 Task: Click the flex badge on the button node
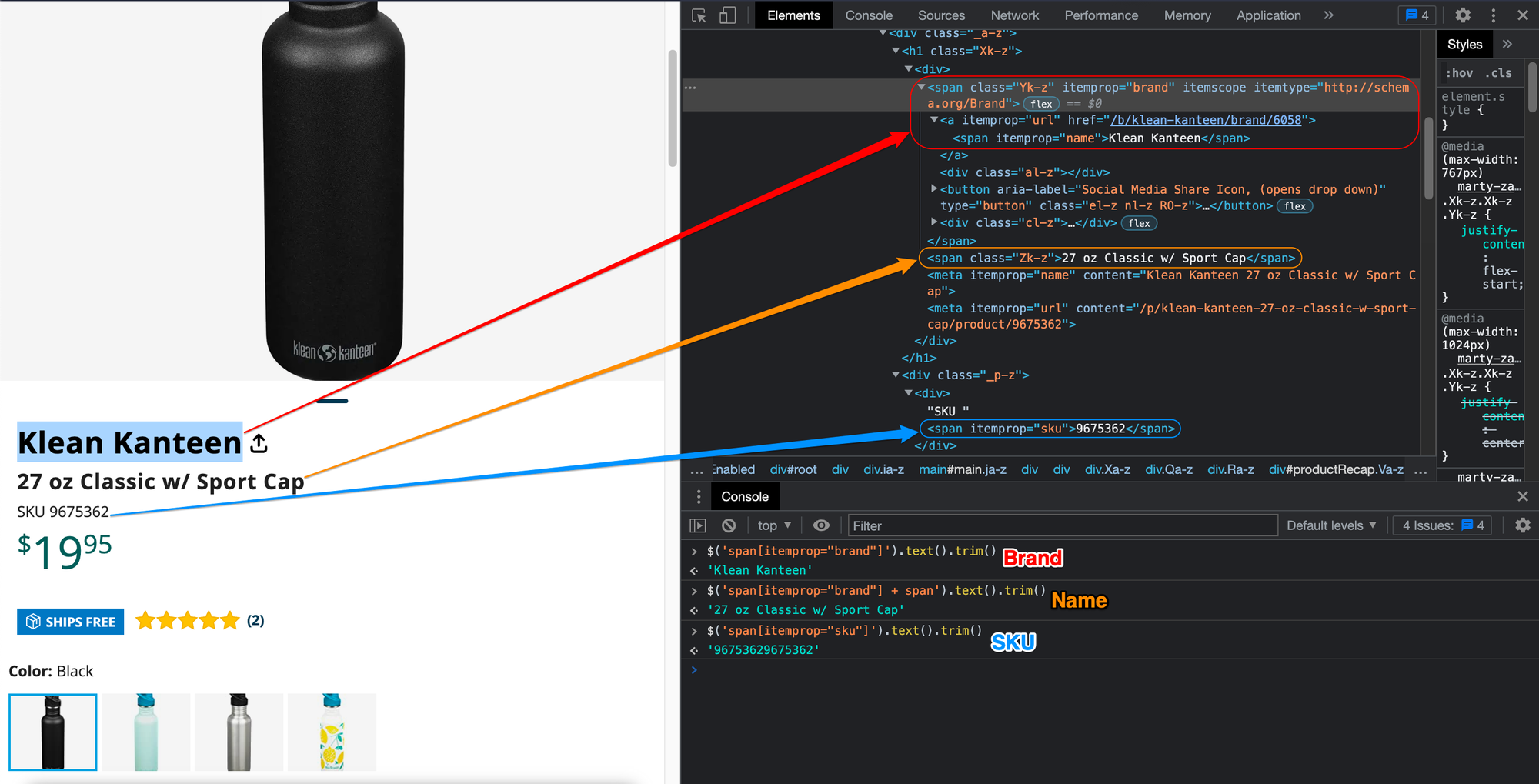pos(1295,206)
